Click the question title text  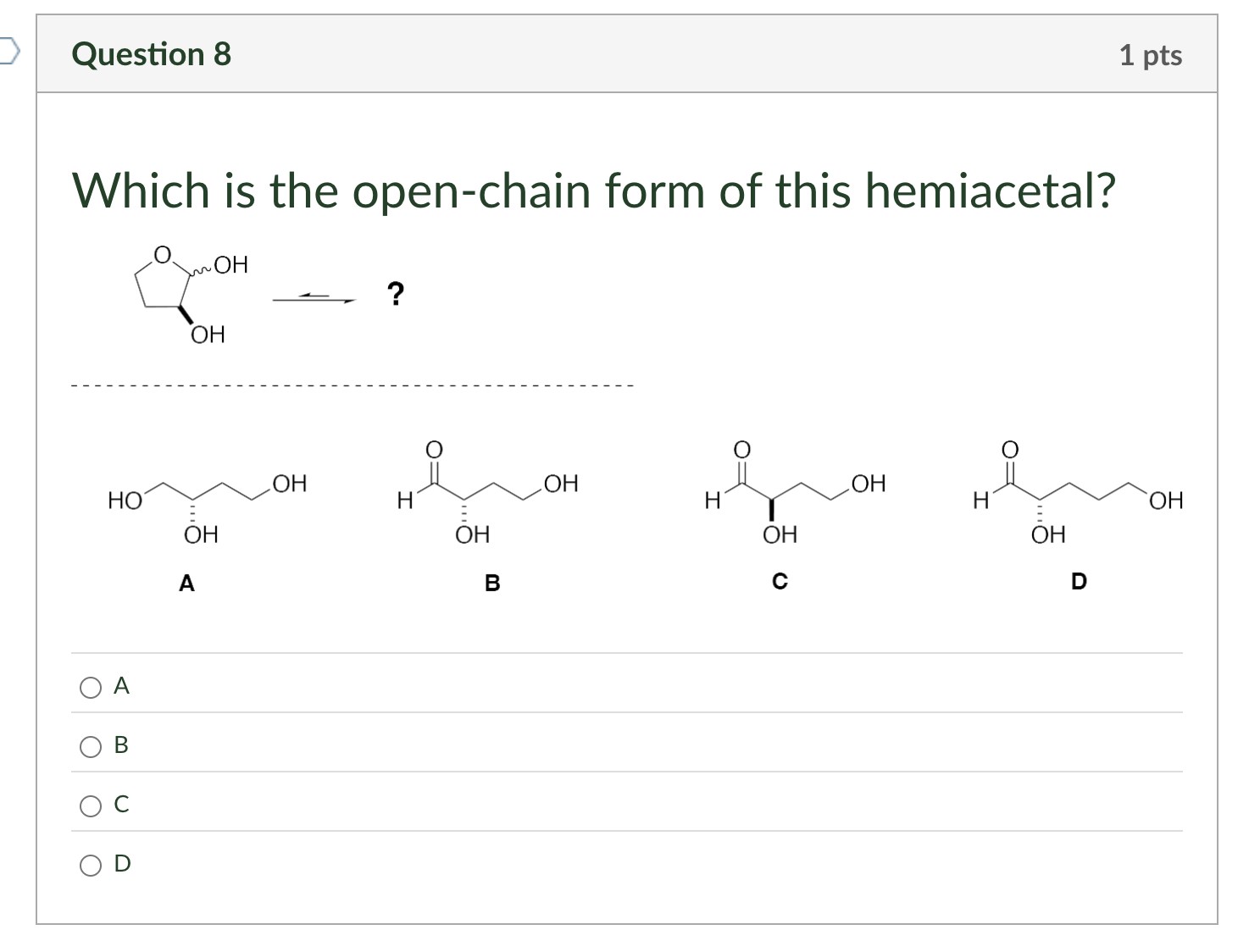pyautogui.click(x=593, y=190)
